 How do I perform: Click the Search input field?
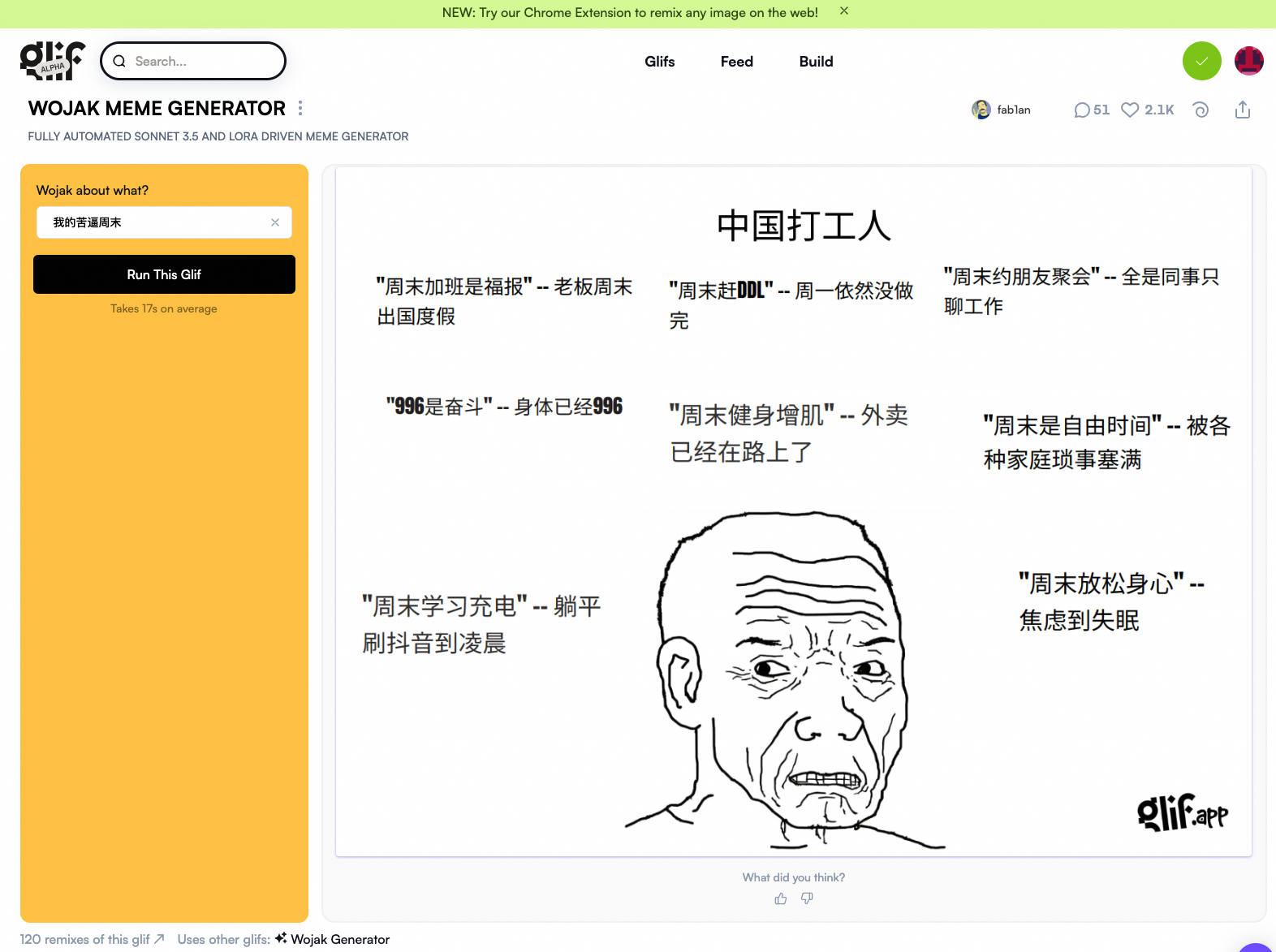[x=193, y=61]
